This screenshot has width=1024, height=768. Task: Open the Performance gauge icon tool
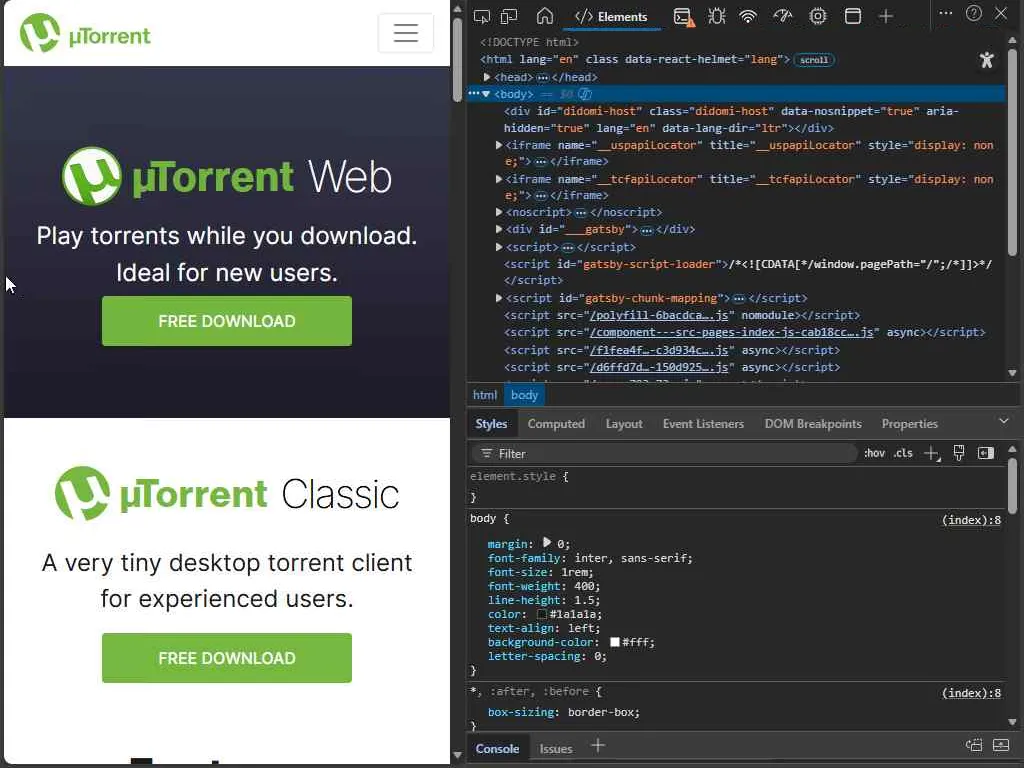point(782,16)
